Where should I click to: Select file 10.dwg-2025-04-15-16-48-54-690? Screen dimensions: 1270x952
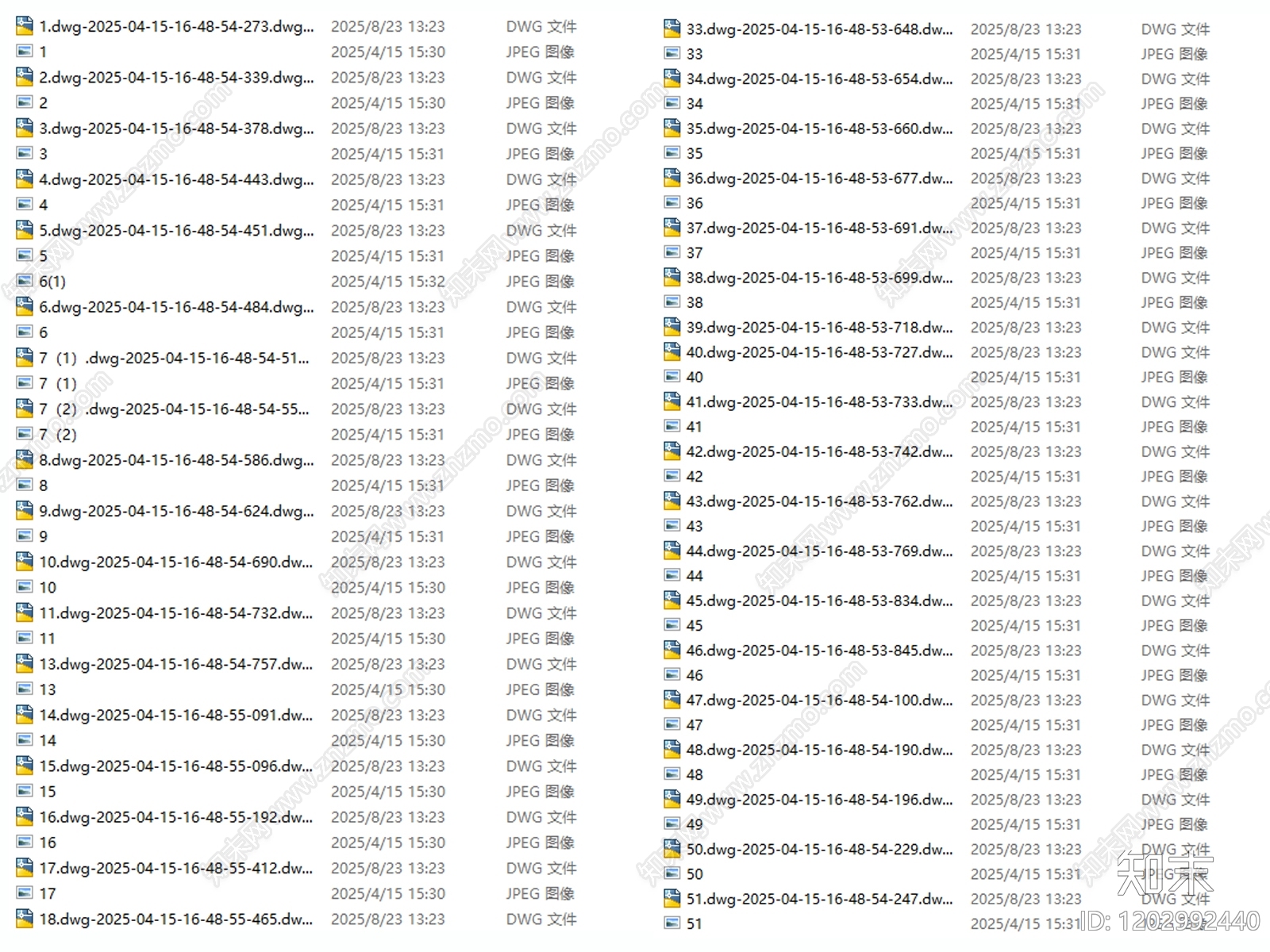(x=176, y=562)
